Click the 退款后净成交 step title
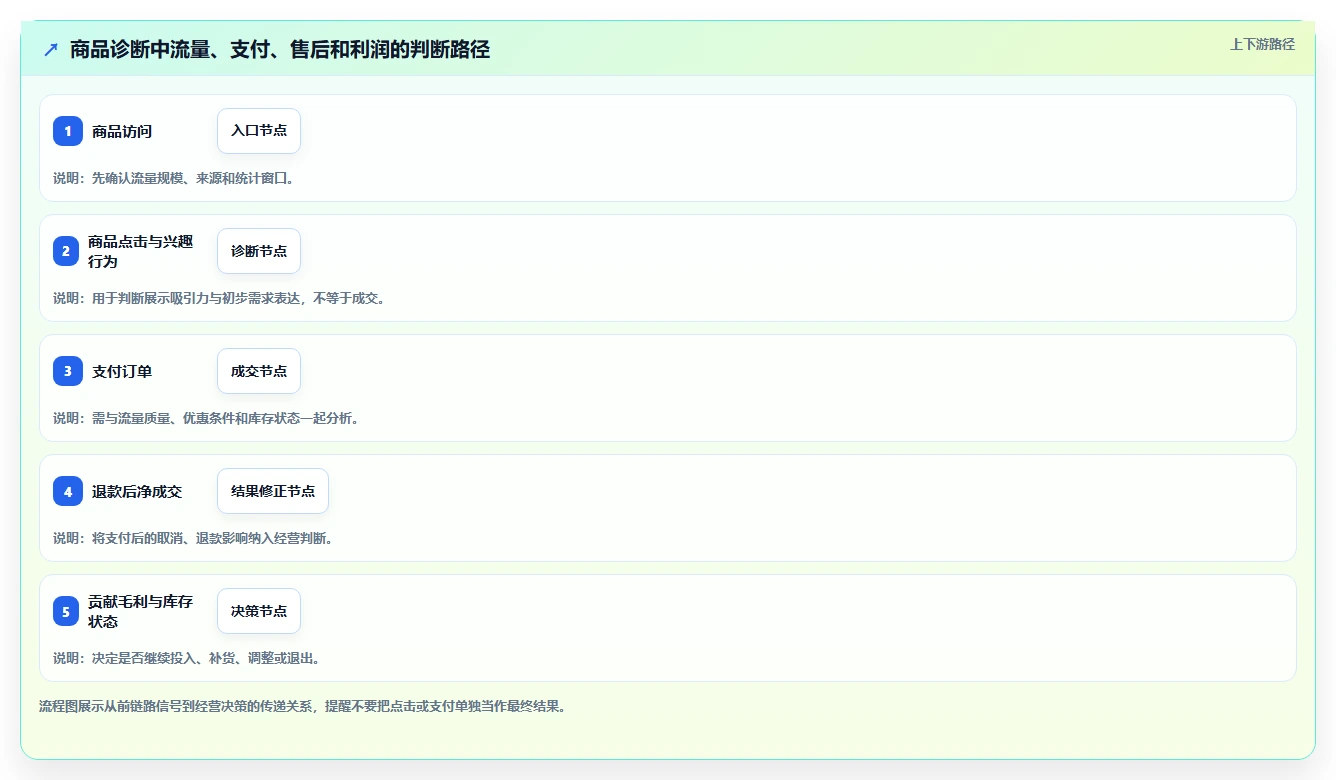 [x=137, y=491]
